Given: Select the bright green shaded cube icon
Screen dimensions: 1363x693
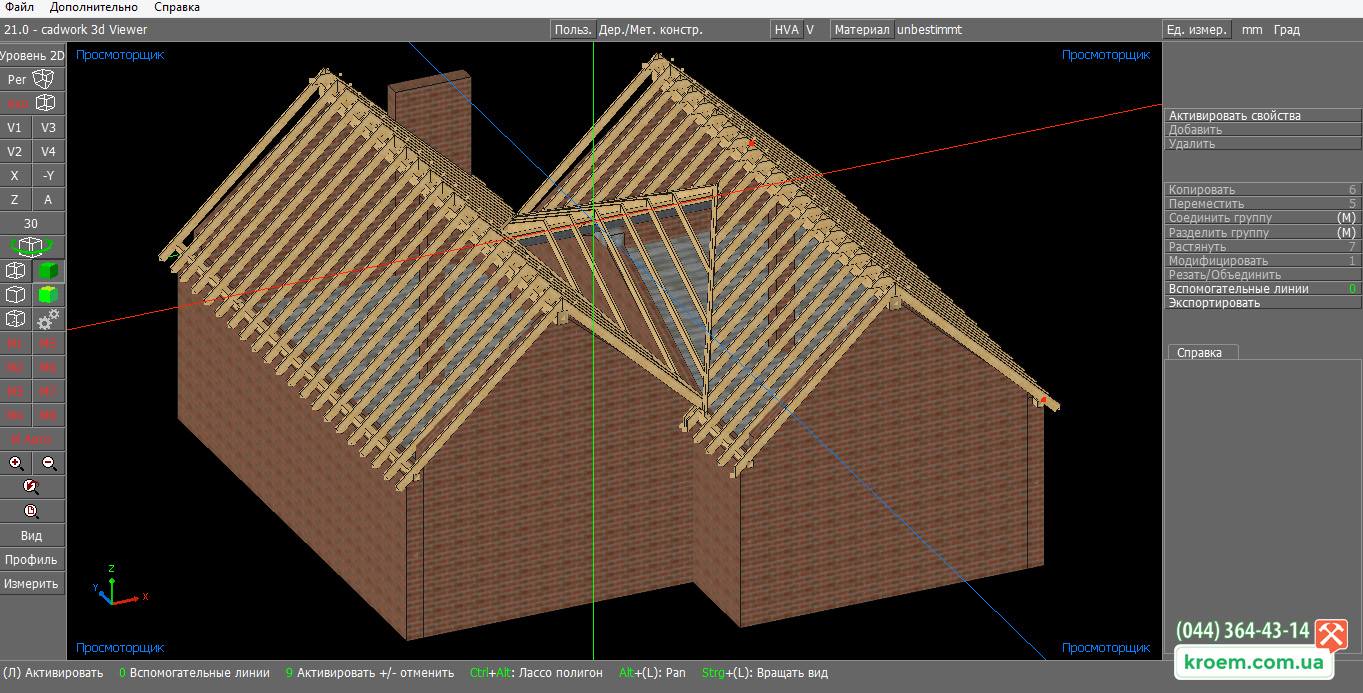Looking at the screenshot, I should click(x=49, y=295).
